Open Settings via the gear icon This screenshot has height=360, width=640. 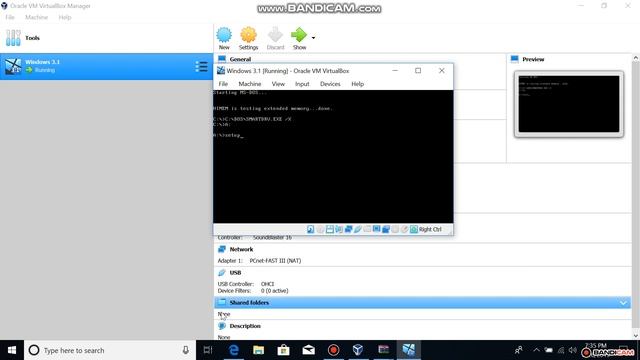tap(248, 35)
